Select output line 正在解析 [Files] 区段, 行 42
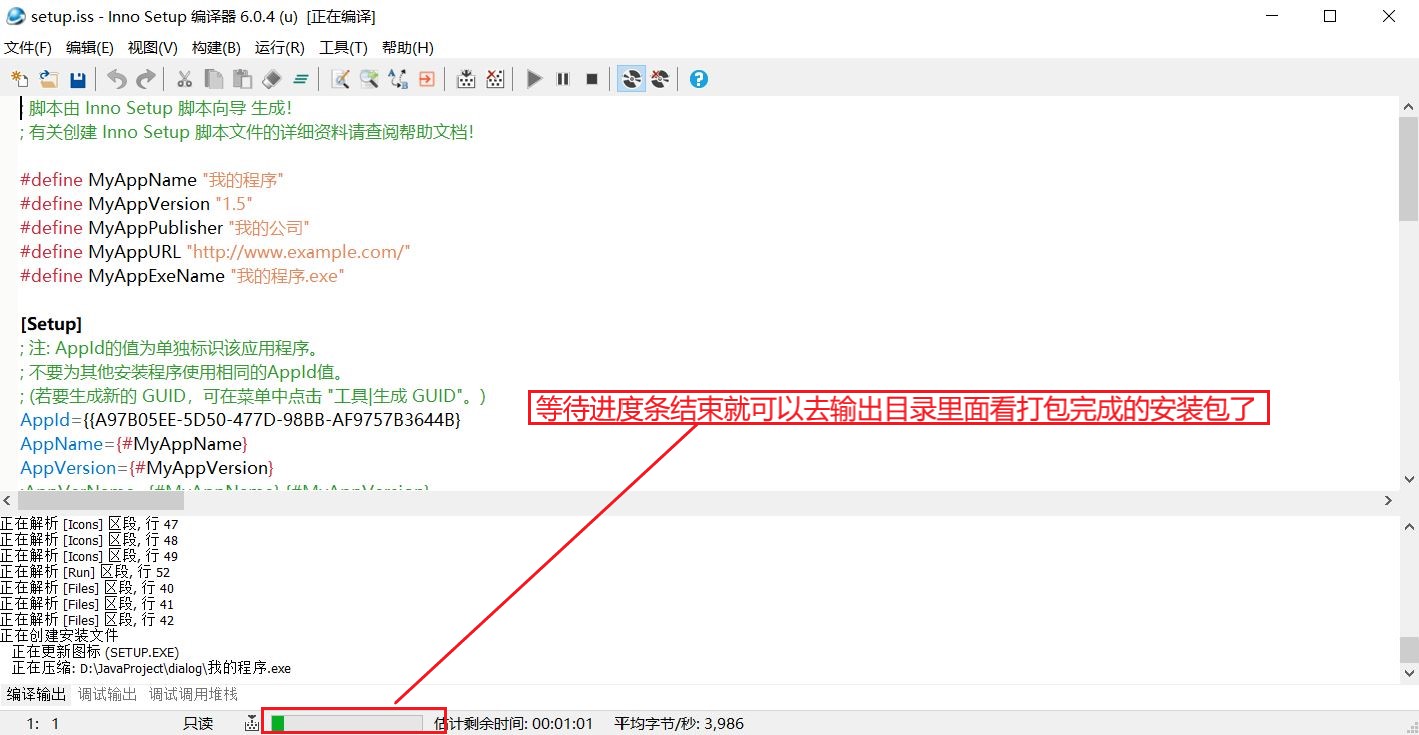1419x735 pixels. 87,620
